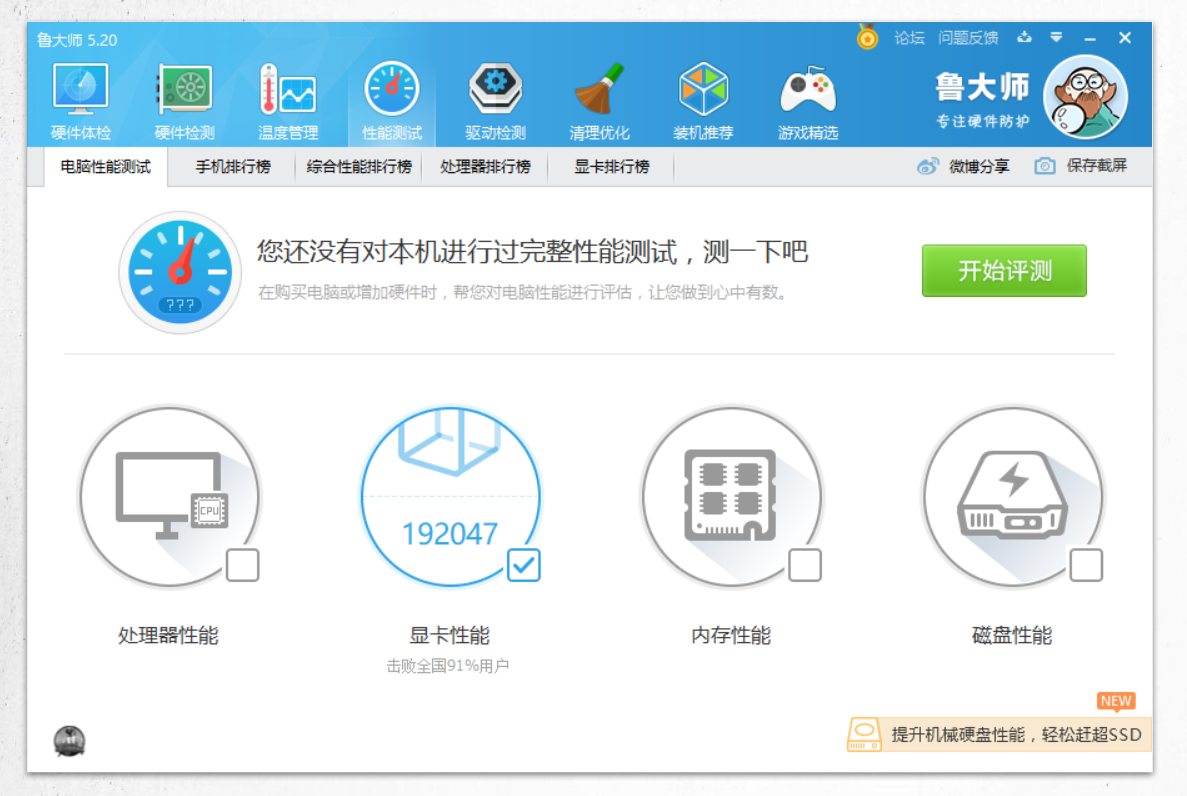The image size is (1187, 796).
Task: Select 性能测试 performance test icon
Action: click(x=391, y=89)
